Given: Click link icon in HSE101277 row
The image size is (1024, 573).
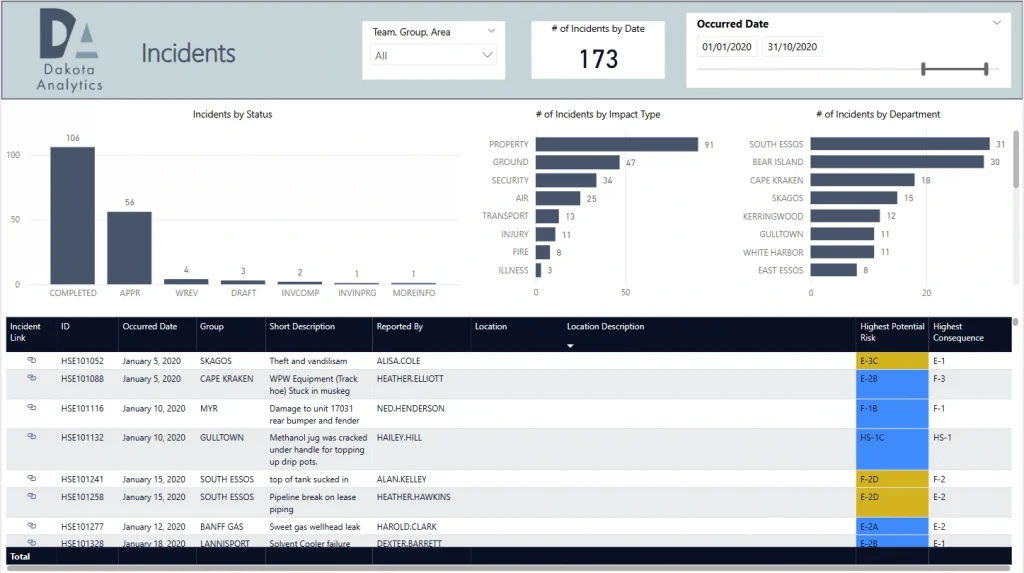Looking at the screenshot, I should coord(31,526).
